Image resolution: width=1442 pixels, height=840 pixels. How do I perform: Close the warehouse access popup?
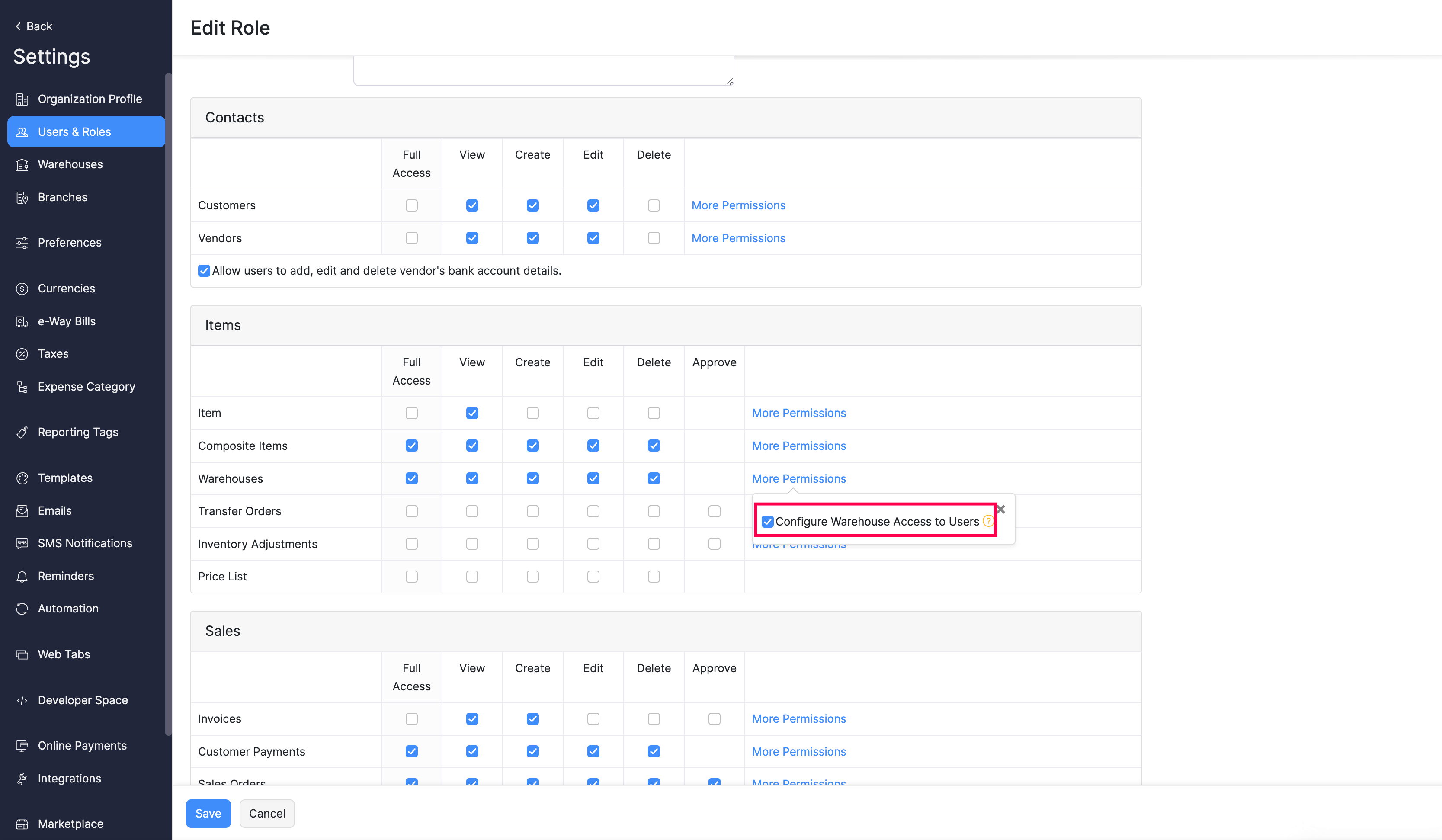pos(1001,509)
